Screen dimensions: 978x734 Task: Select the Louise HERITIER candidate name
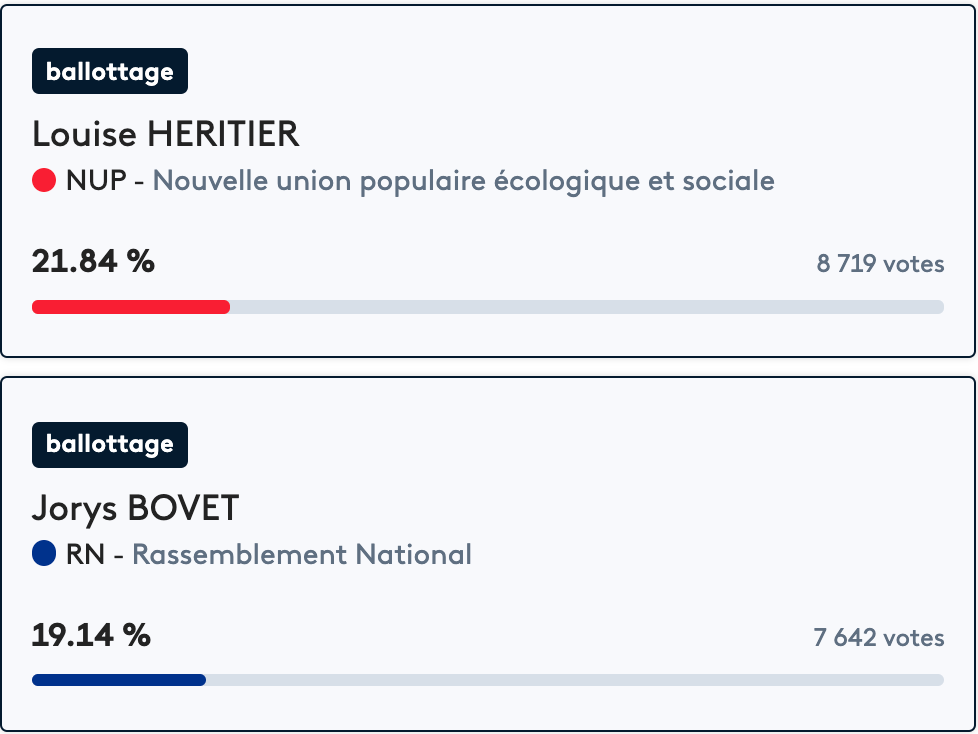166,134
